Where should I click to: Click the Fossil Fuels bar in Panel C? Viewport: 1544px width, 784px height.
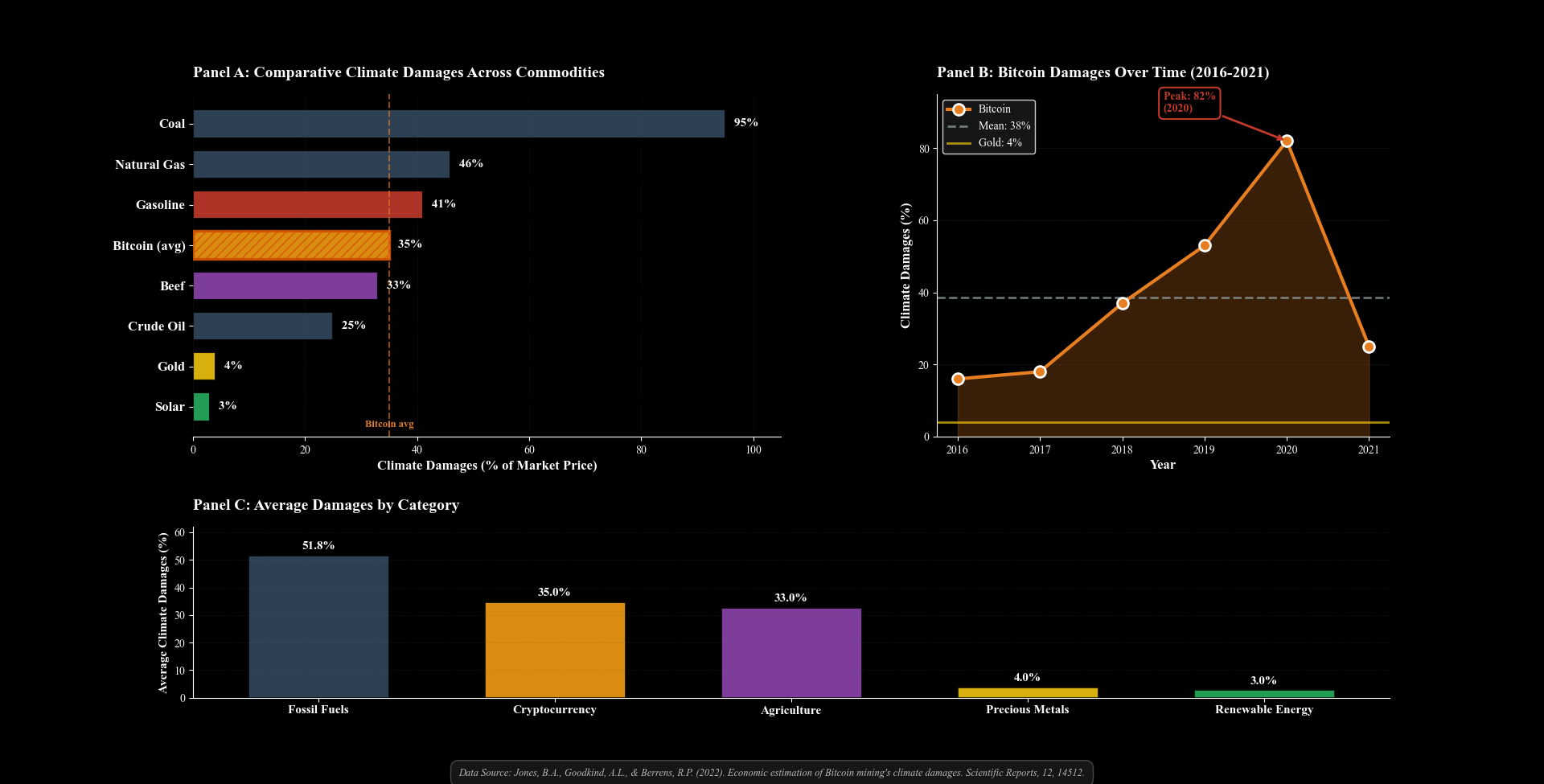(x=318, y=627)
